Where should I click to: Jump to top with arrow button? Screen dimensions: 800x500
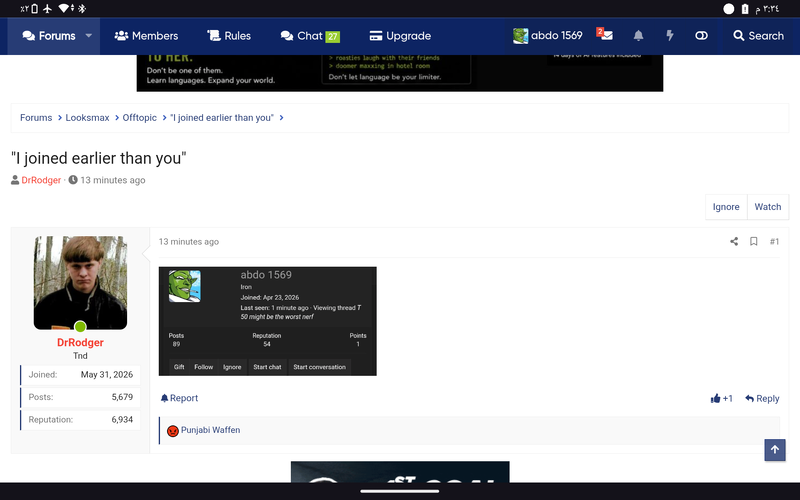coord(774,449)
